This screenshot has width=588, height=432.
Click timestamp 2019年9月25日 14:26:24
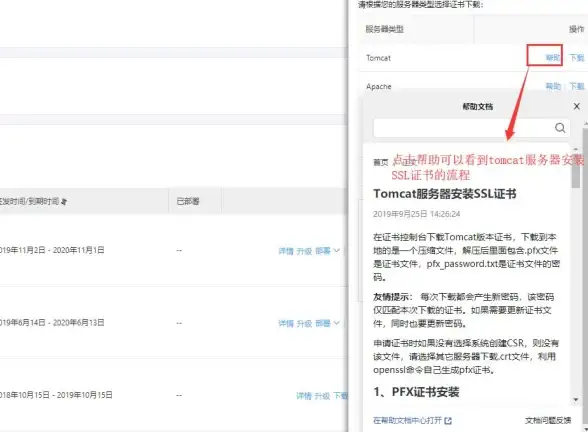click(x=416, y=214)
